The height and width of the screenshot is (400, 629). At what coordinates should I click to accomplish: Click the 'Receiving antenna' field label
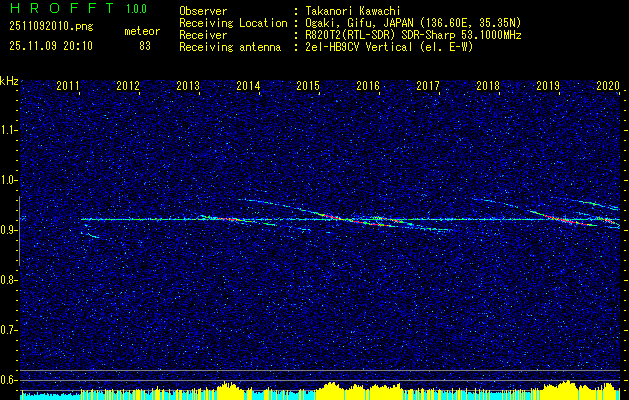pyautogui.click(x=230, y=47)
